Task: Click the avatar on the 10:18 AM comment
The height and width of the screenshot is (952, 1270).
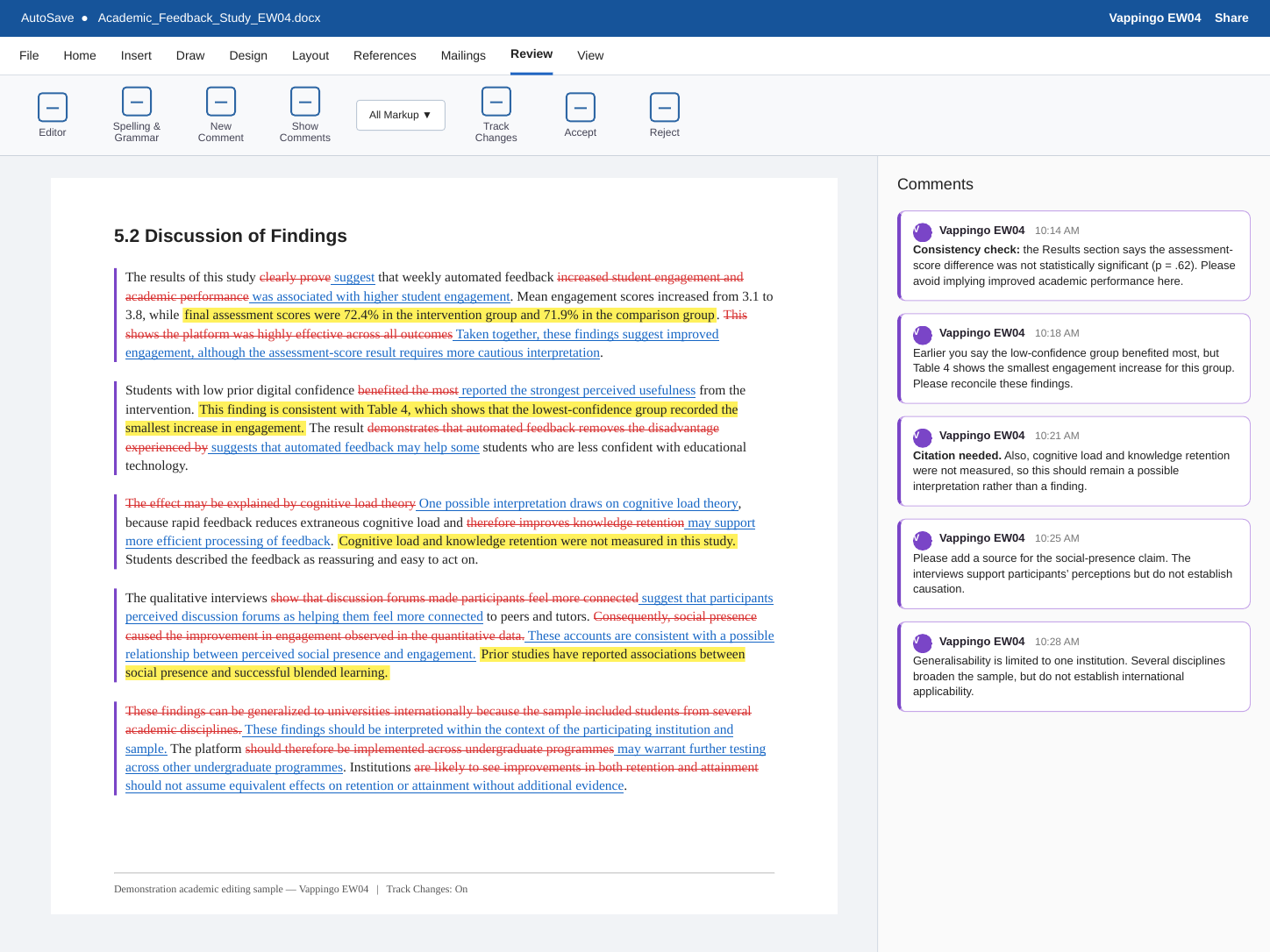Action: coord(923,335)
